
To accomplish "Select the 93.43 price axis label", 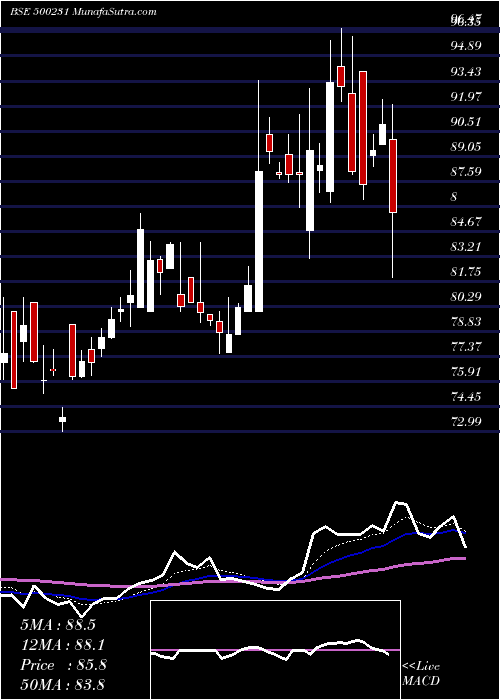I will coord(466,71).
